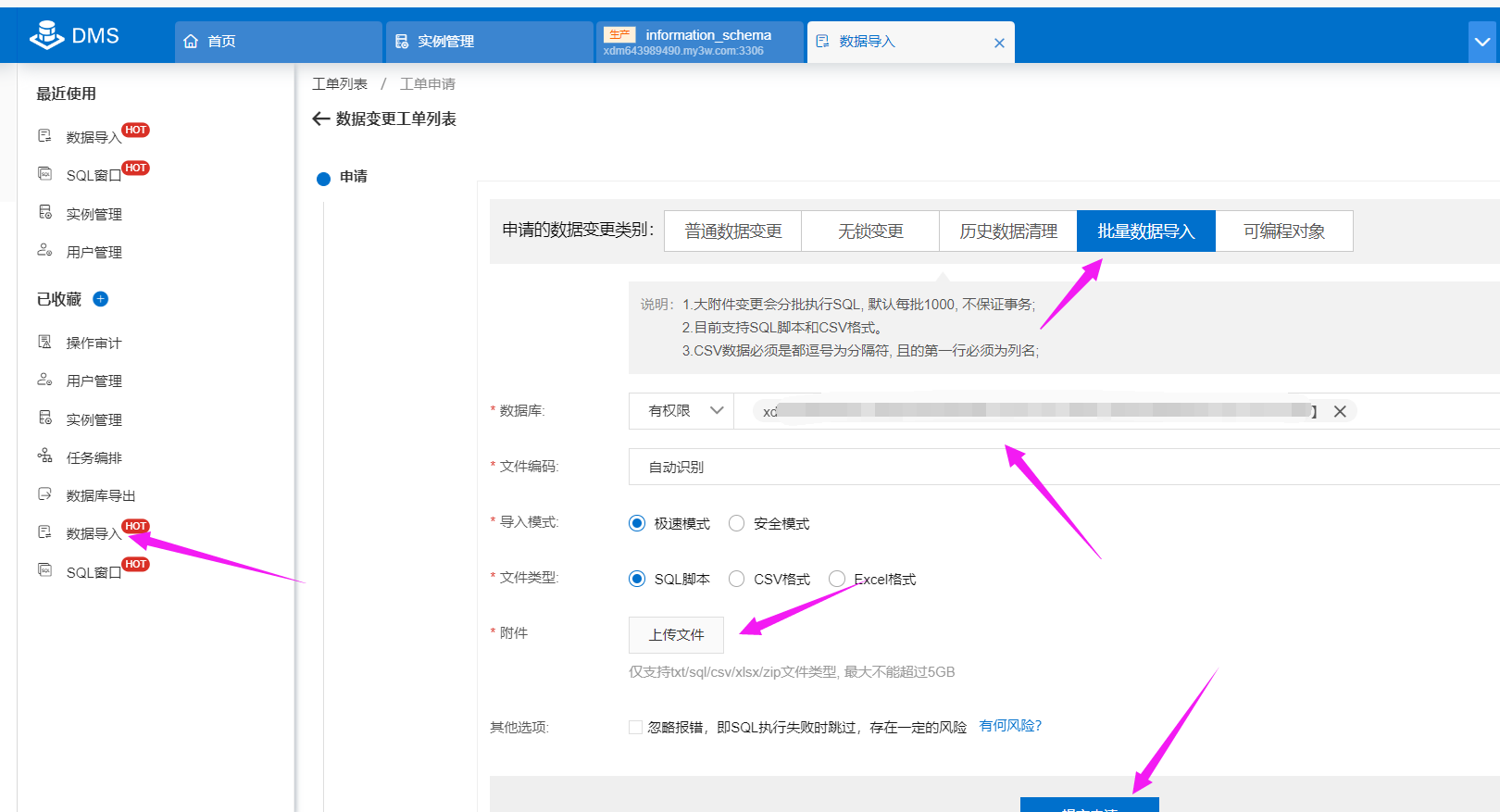Image resolution: width=1500 pixels, height=812 pixels.
Task: Open SQL窗口 under 最近使用
Action: pyautogui.click(x=93, y=175)
